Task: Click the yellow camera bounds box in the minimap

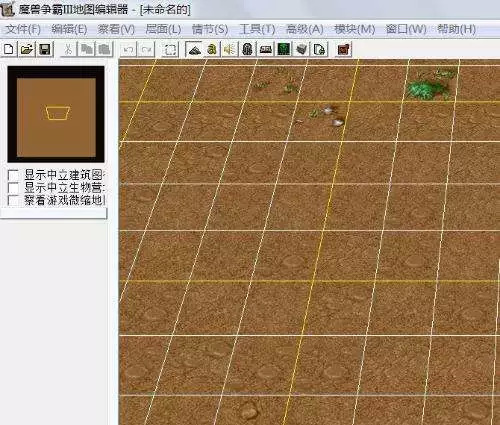Action: 57,113
